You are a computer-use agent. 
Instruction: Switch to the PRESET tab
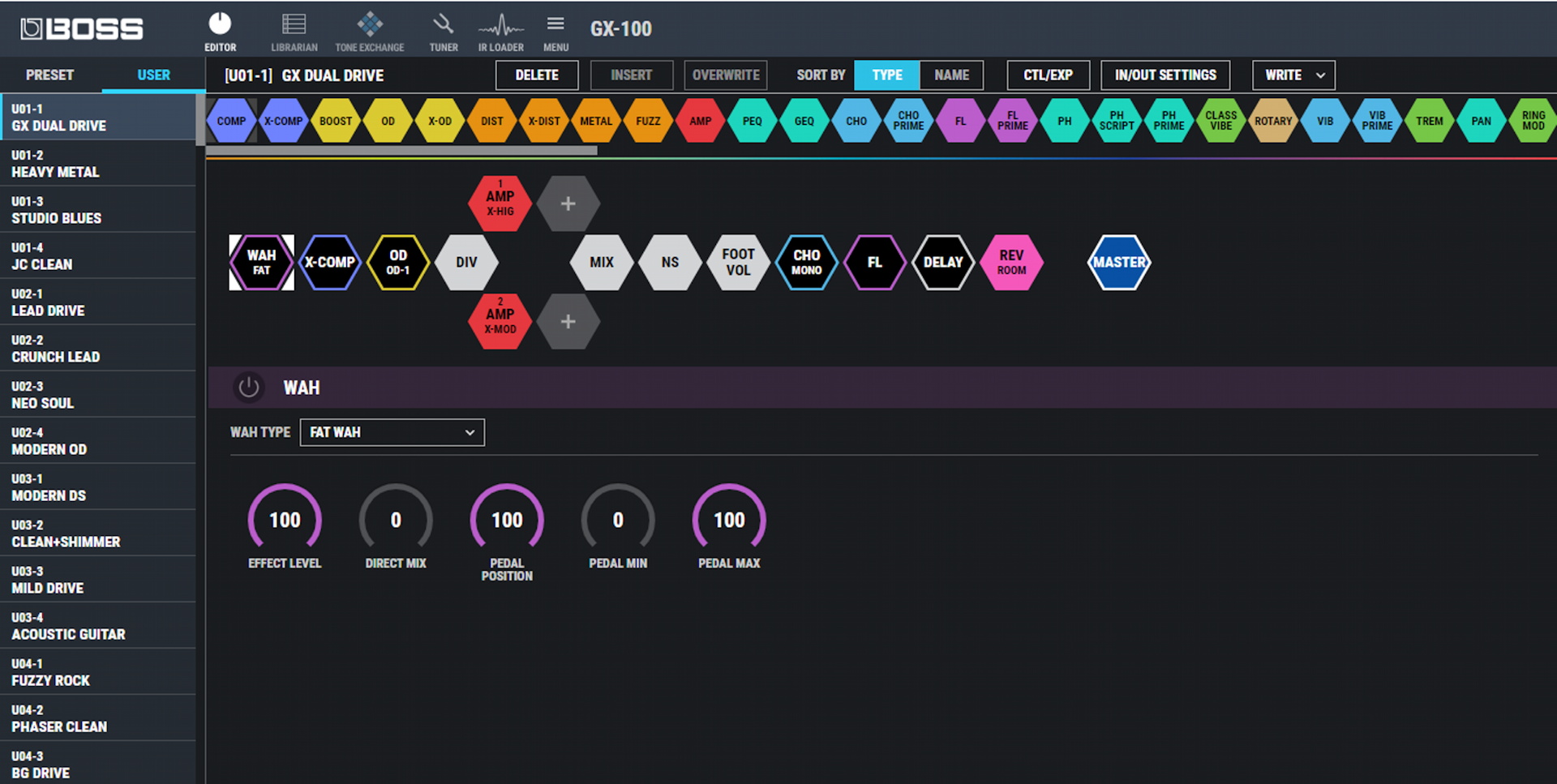[x=50, y=75]
